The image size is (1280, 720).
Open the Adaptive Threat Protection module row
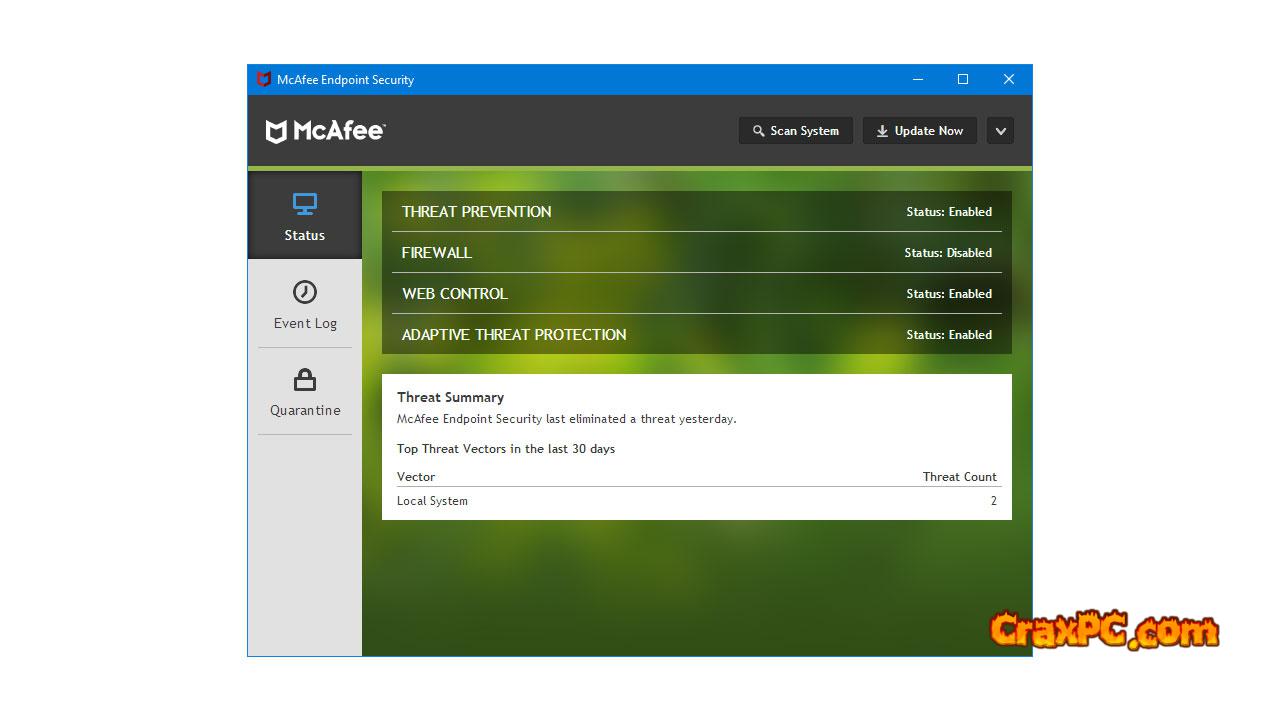pyautogui.click(x=697, y=335)
